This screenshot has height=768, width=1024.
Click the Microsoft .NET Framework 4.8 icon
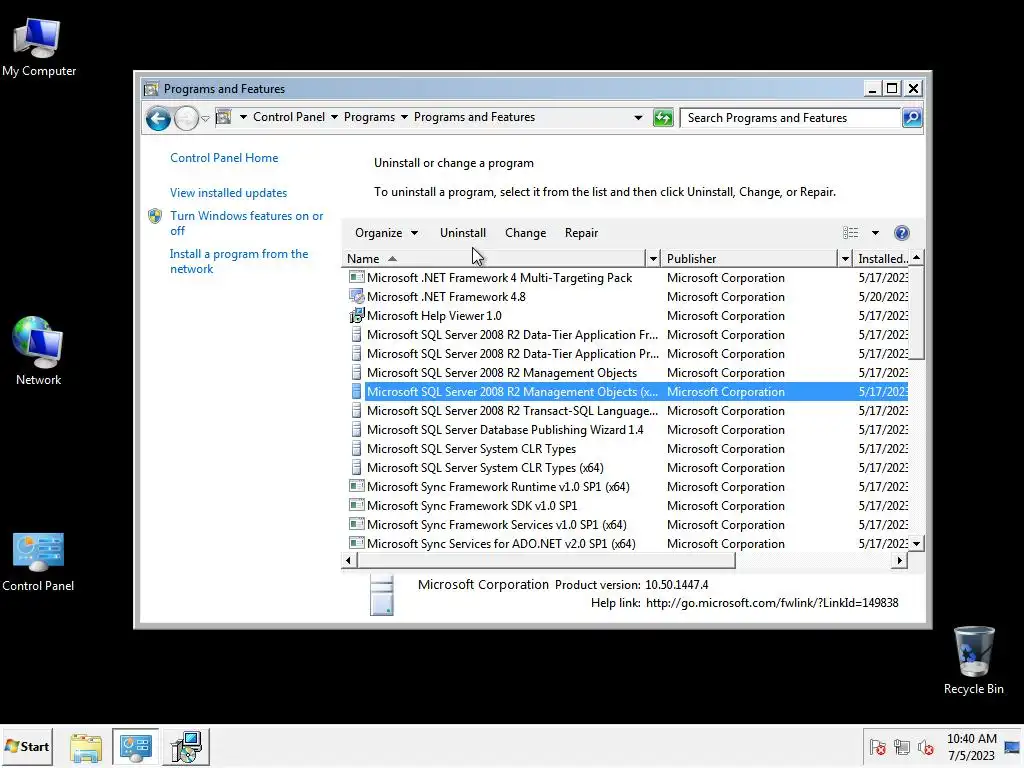tap(356, 296)
